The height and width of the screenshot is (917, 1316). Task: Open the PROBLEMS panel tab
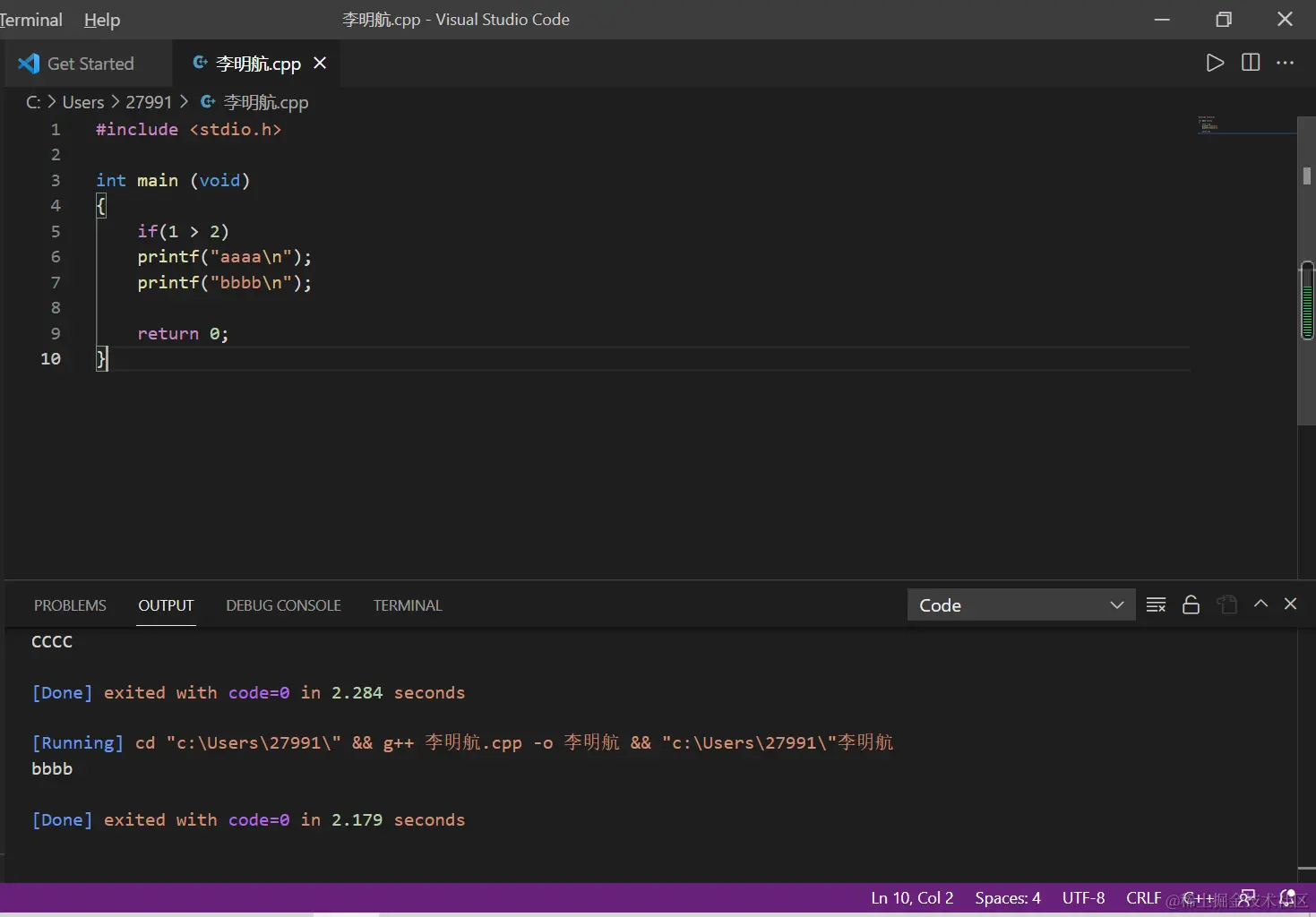(70, 605)
